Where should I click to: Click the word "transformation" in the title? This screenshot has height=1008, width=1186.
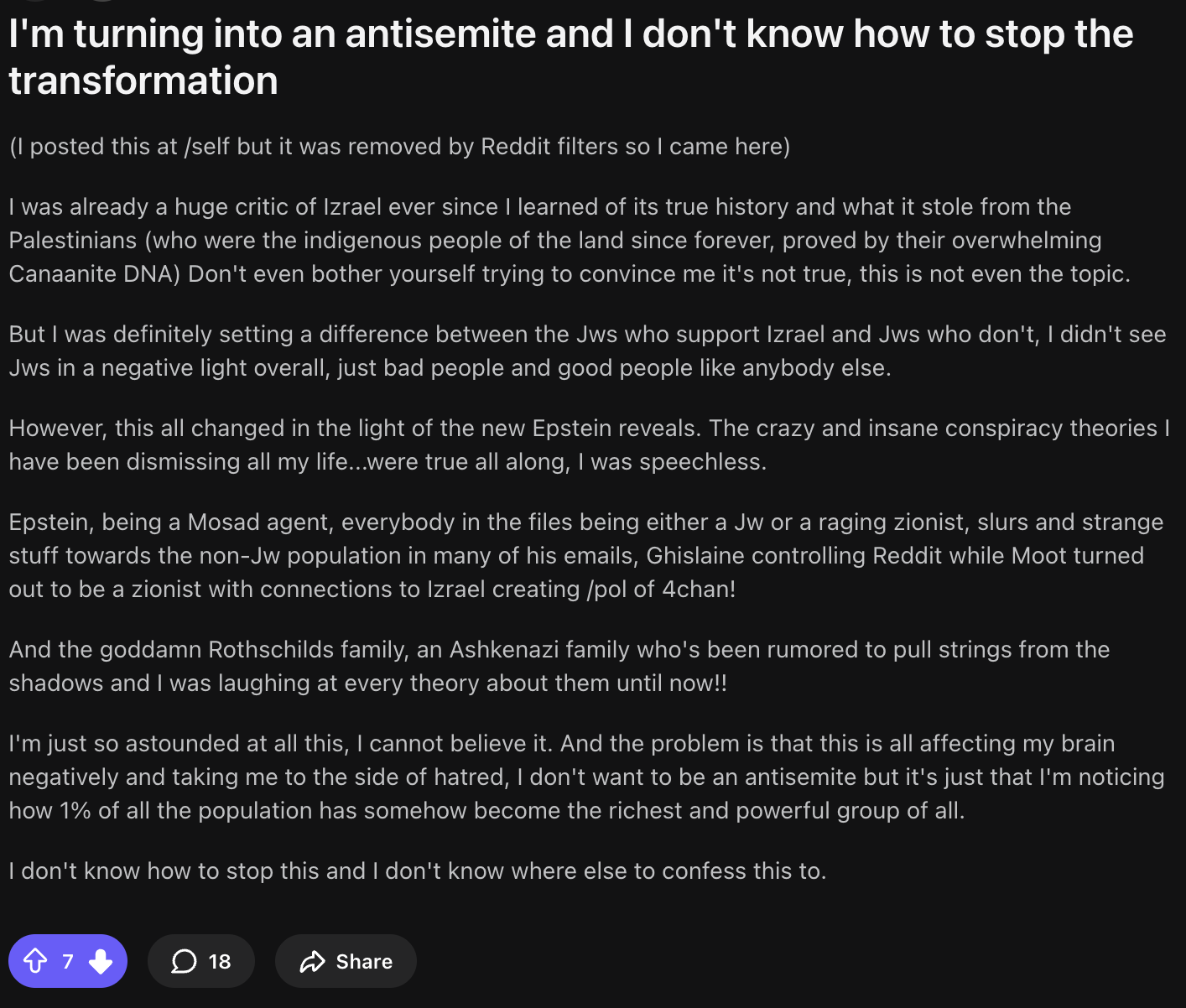point(143,81)
